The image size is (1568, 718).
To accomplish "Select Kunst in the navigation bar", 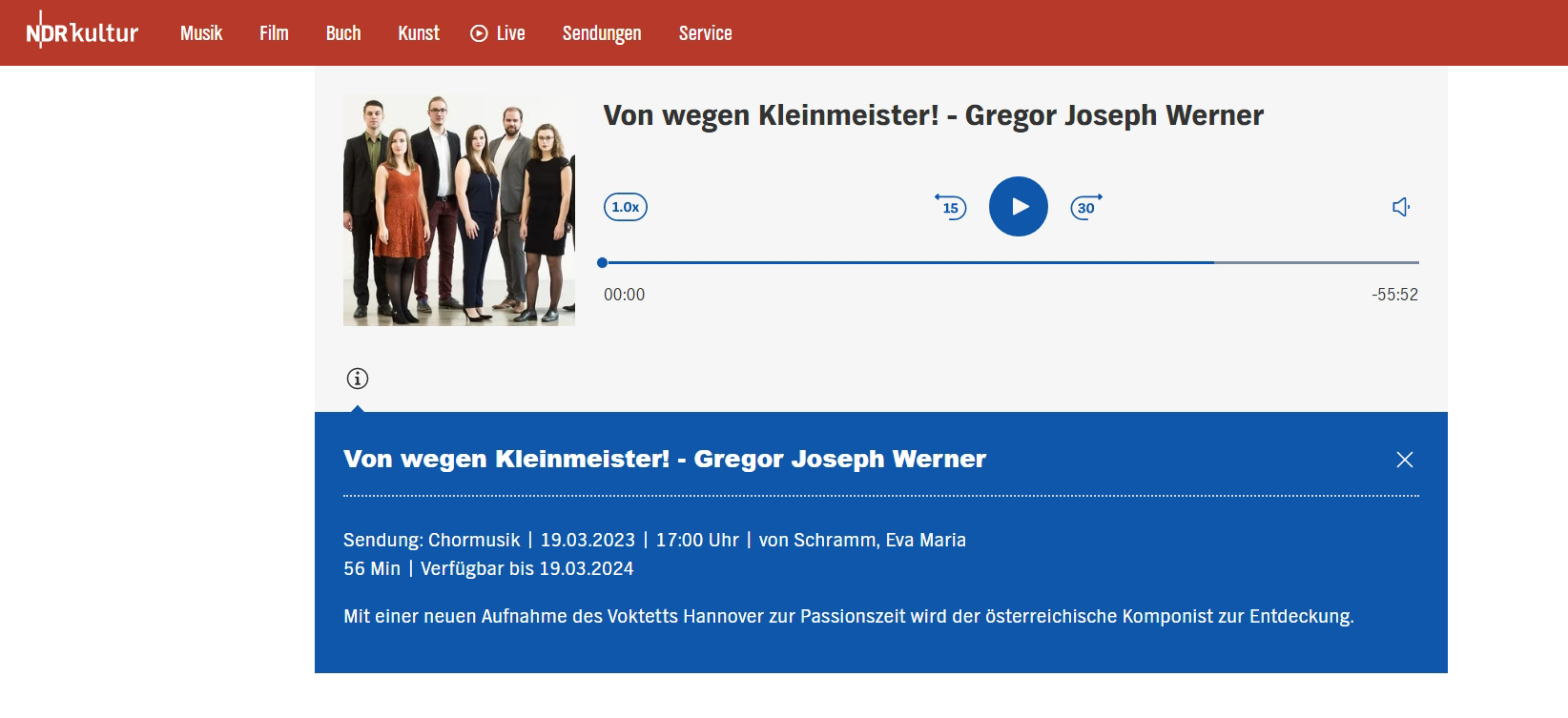I will click(419, 33).
